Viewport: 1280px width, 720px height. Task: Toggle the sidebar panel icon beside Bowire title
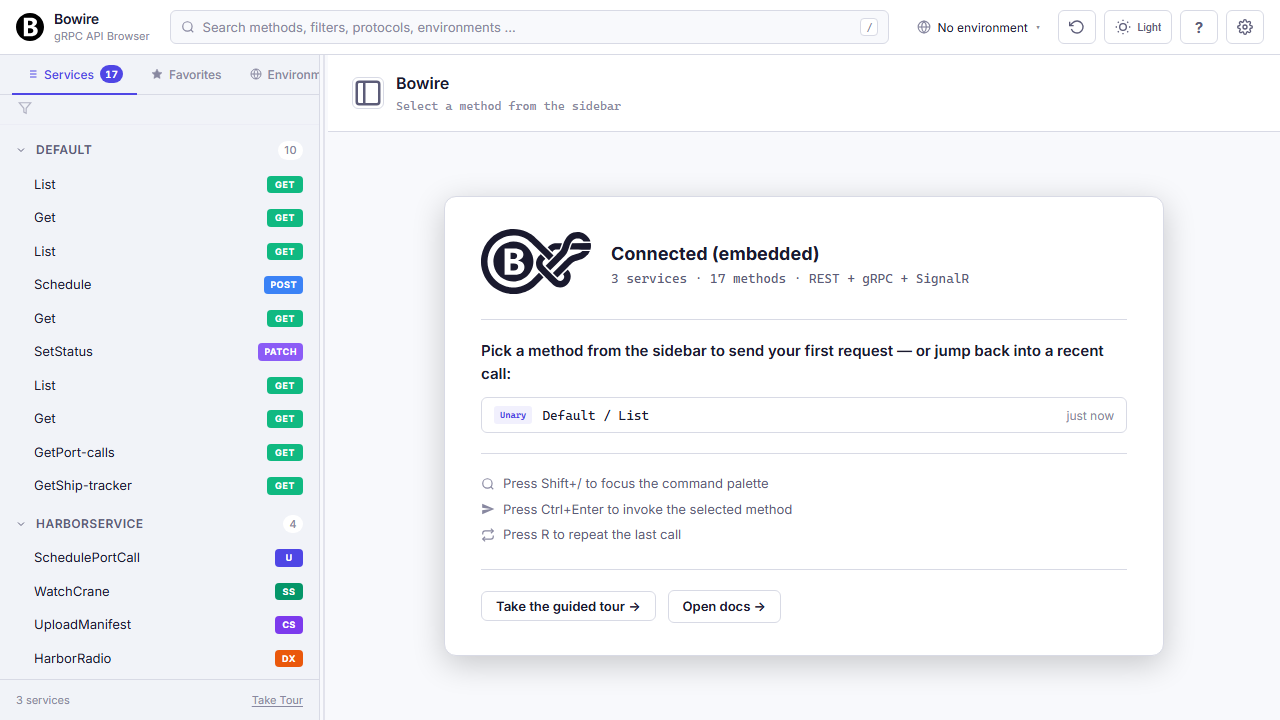tap(368, 93)
